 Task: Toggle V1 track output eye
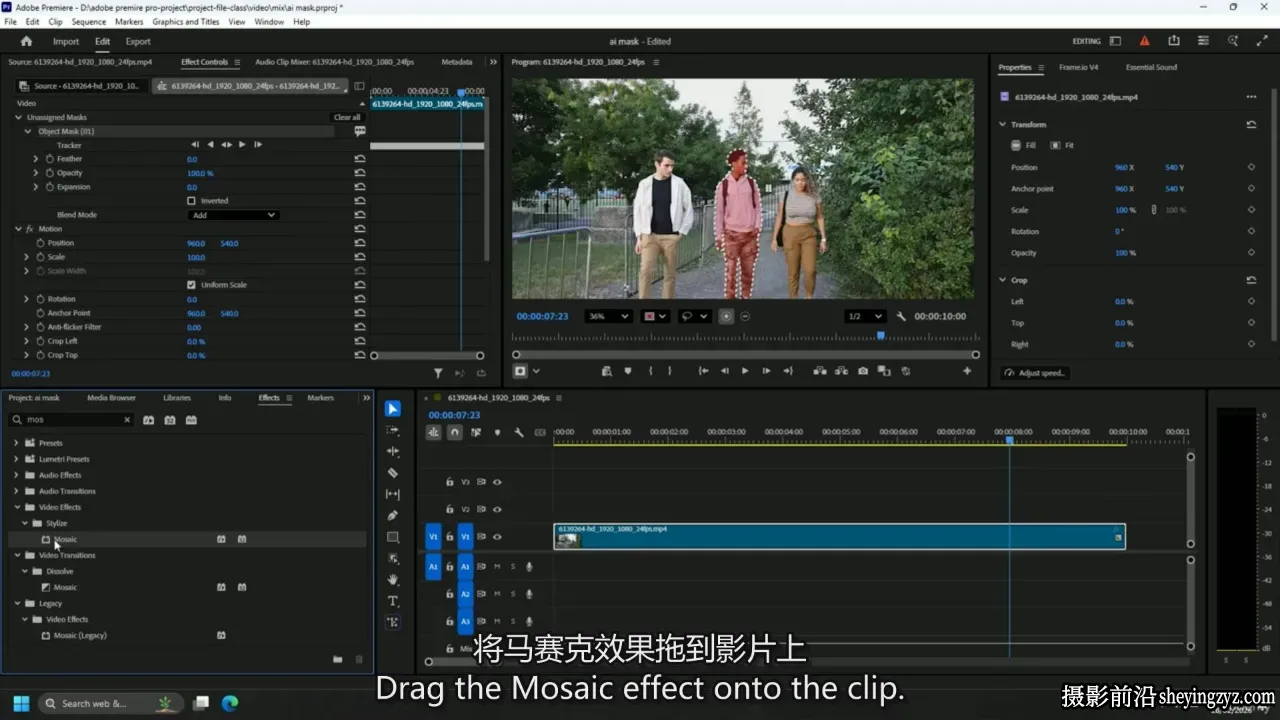tap(497, 537)
